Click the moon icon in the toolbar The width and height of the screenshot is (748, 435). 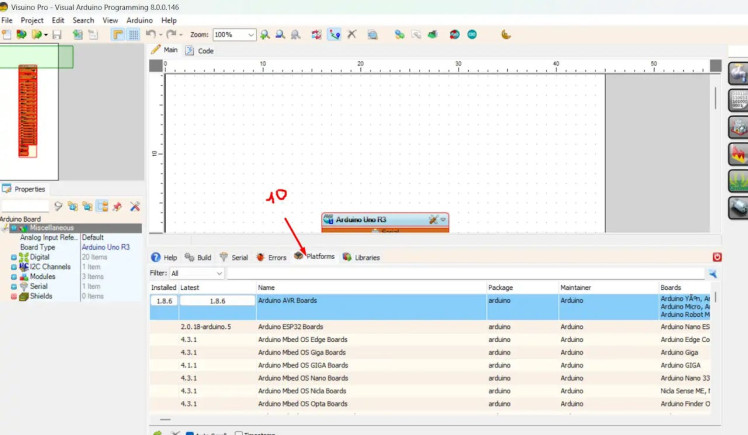click(x=506, y=35)
